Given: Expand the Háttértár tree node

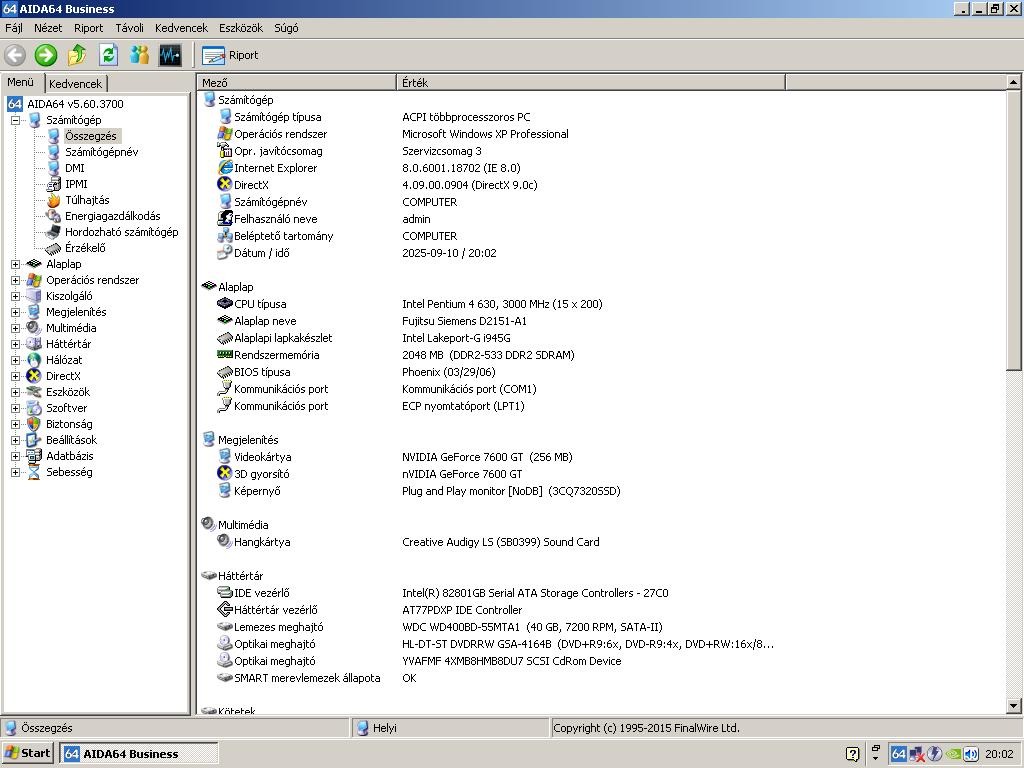Looking at the screenshot, I should 15,344.
